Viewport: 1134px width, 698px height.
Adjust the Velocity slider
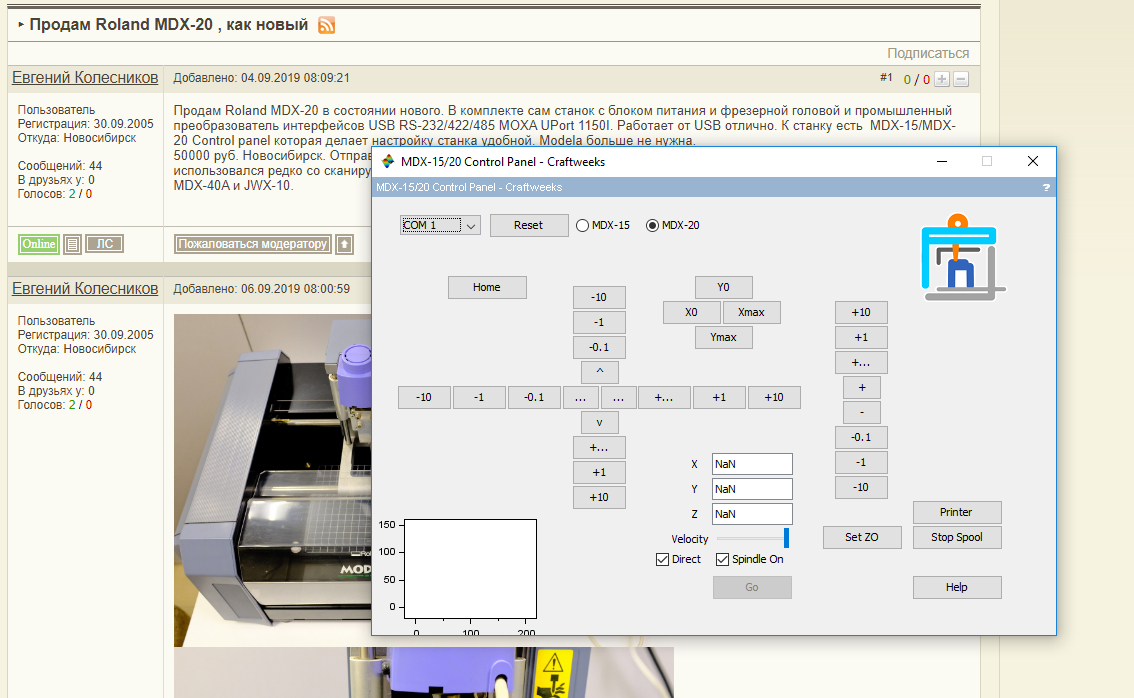[x=752, y=538]
